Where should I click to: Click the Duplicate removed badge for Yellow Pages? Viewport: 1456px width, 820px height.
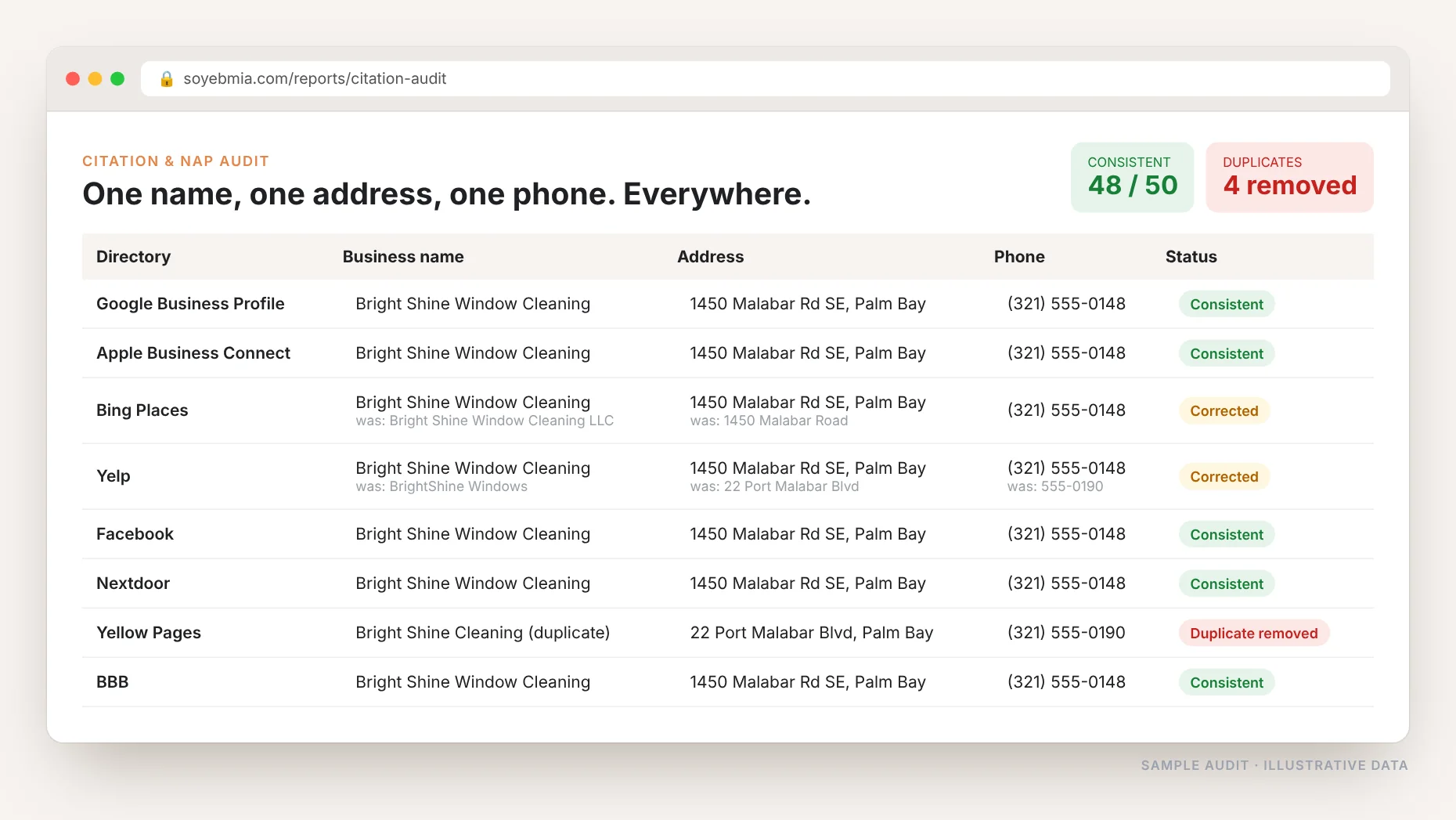(x=1254, y=633)
